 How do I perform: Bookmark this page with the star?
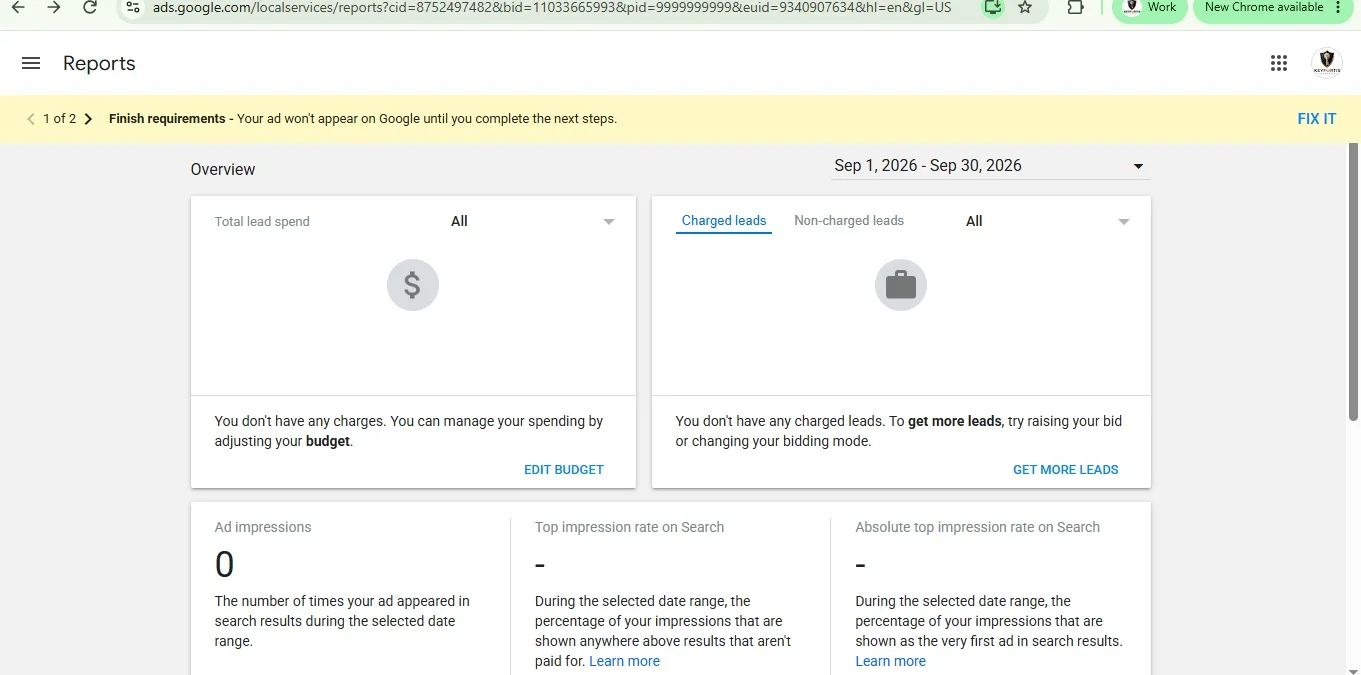(1025, 7)
